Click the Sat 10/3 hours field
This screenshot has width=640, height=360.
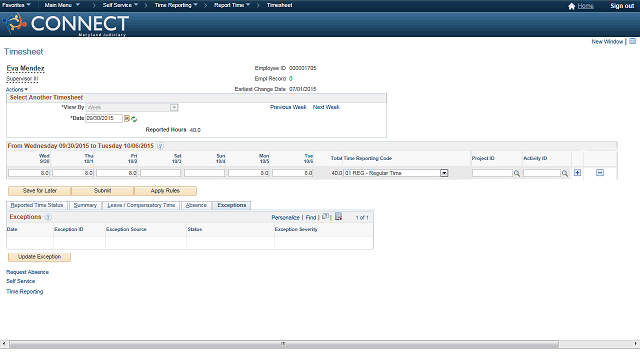coord(160,173)
